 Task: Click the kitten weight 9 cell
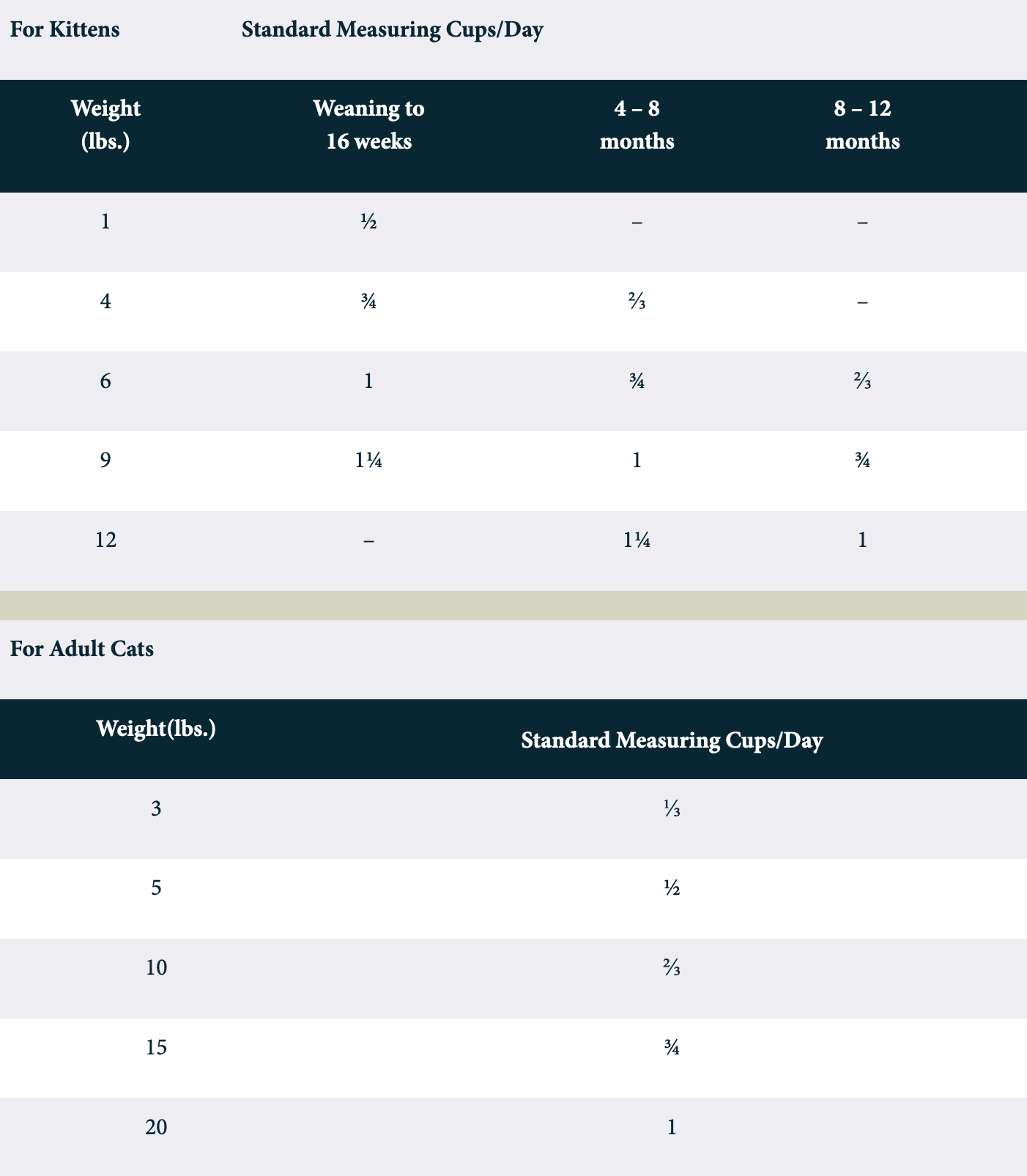tap(105, 461)
